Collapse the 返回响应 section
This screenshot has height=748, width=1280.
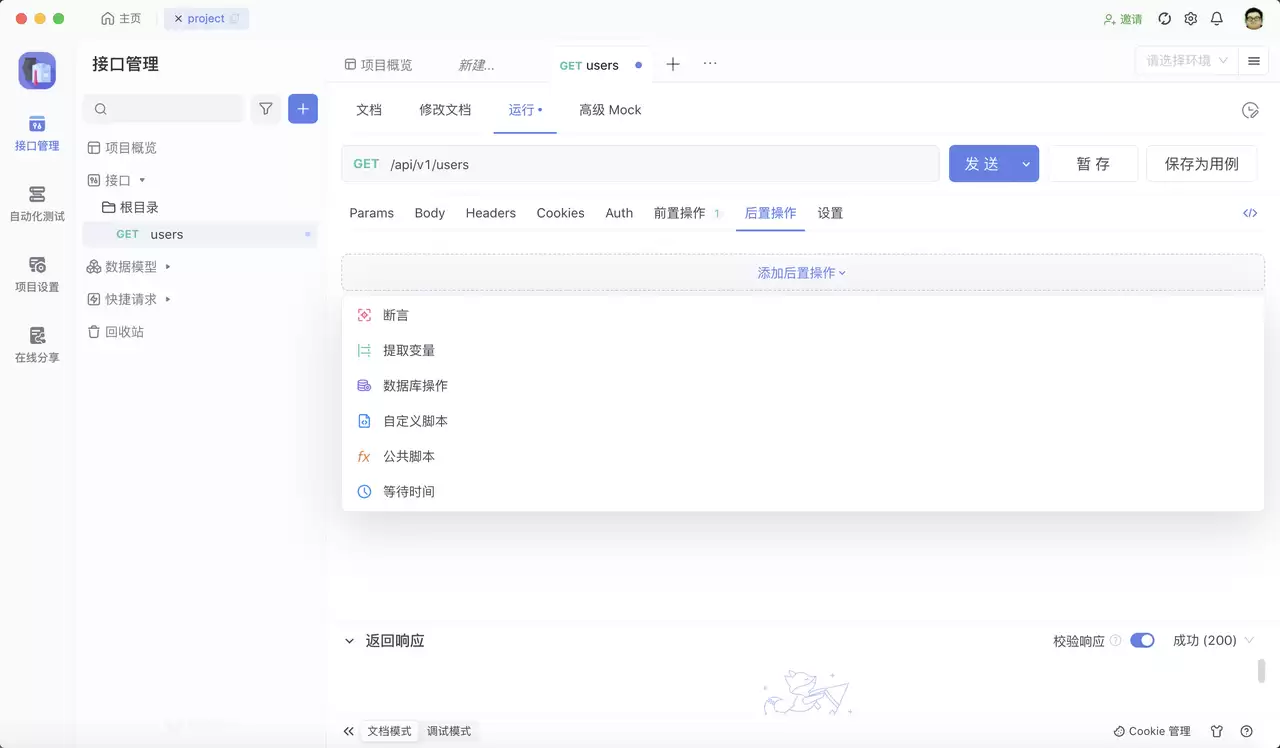[349, 641]
